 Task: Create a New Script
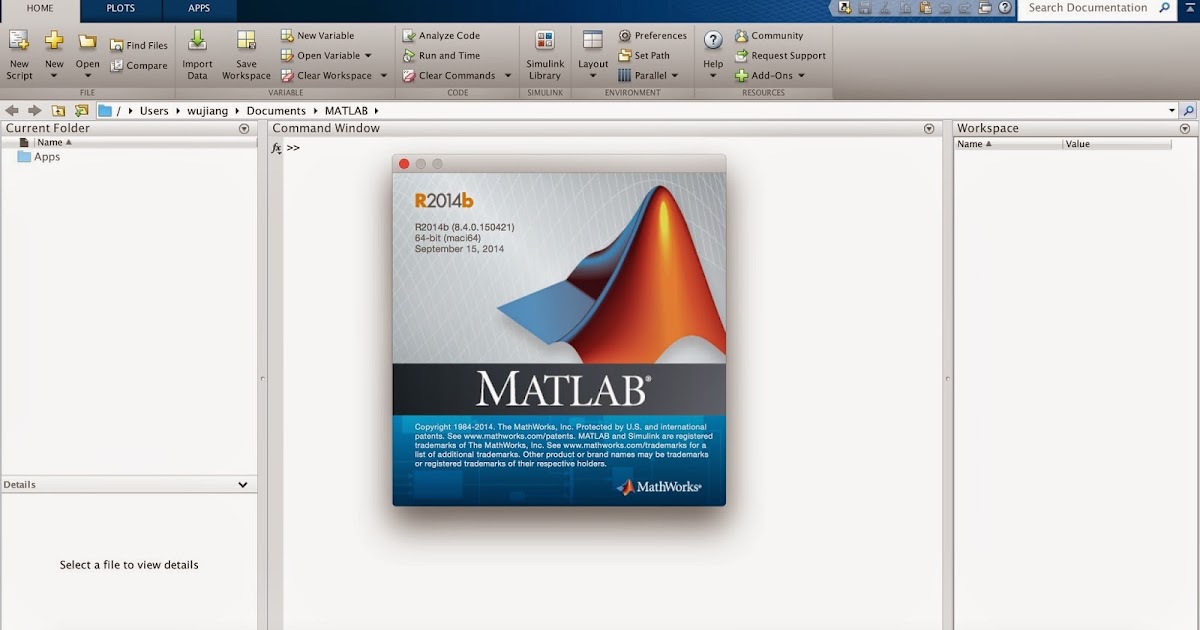tap(19, 55)
